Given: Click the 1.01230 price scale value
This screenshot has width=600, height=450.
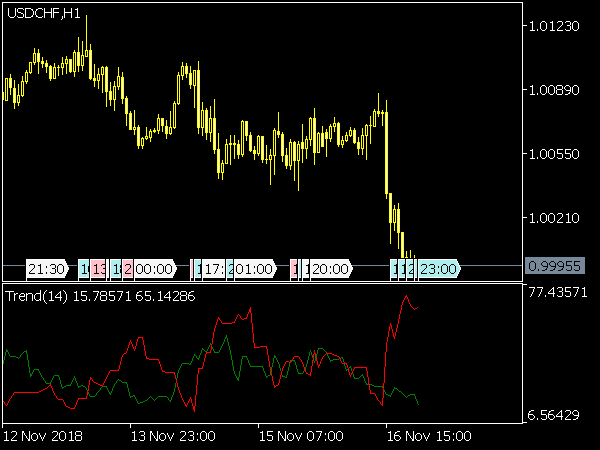Looking at the screenshot, I should tap(554, 26).
